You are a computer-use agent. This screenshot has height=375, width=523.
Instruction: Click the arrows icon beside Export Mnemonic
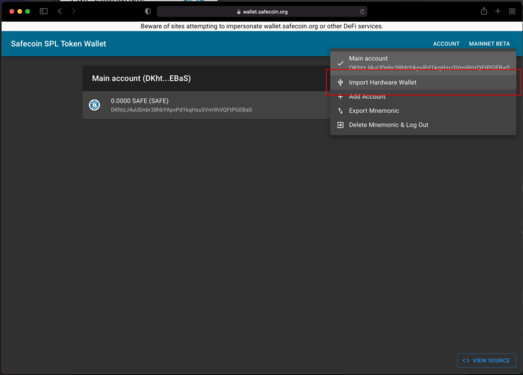(340, 111)
